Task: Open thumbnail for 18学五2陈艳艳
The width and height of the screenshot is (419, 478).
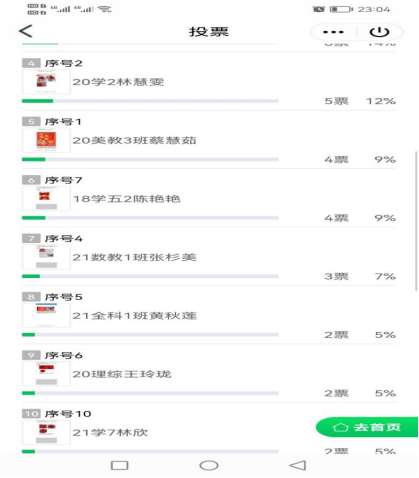Action: click(x=46, y=199)
